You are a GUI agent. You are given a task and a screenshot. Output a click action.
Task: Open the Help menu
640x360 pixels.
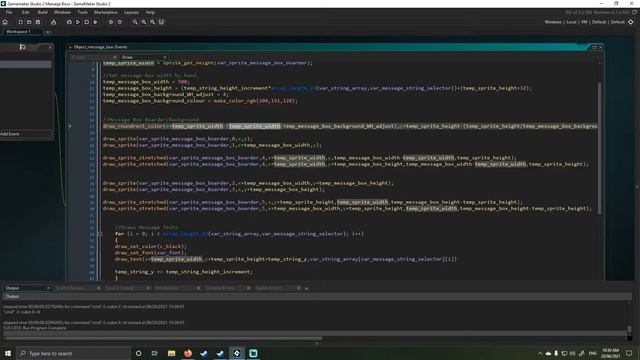[150, 12]
